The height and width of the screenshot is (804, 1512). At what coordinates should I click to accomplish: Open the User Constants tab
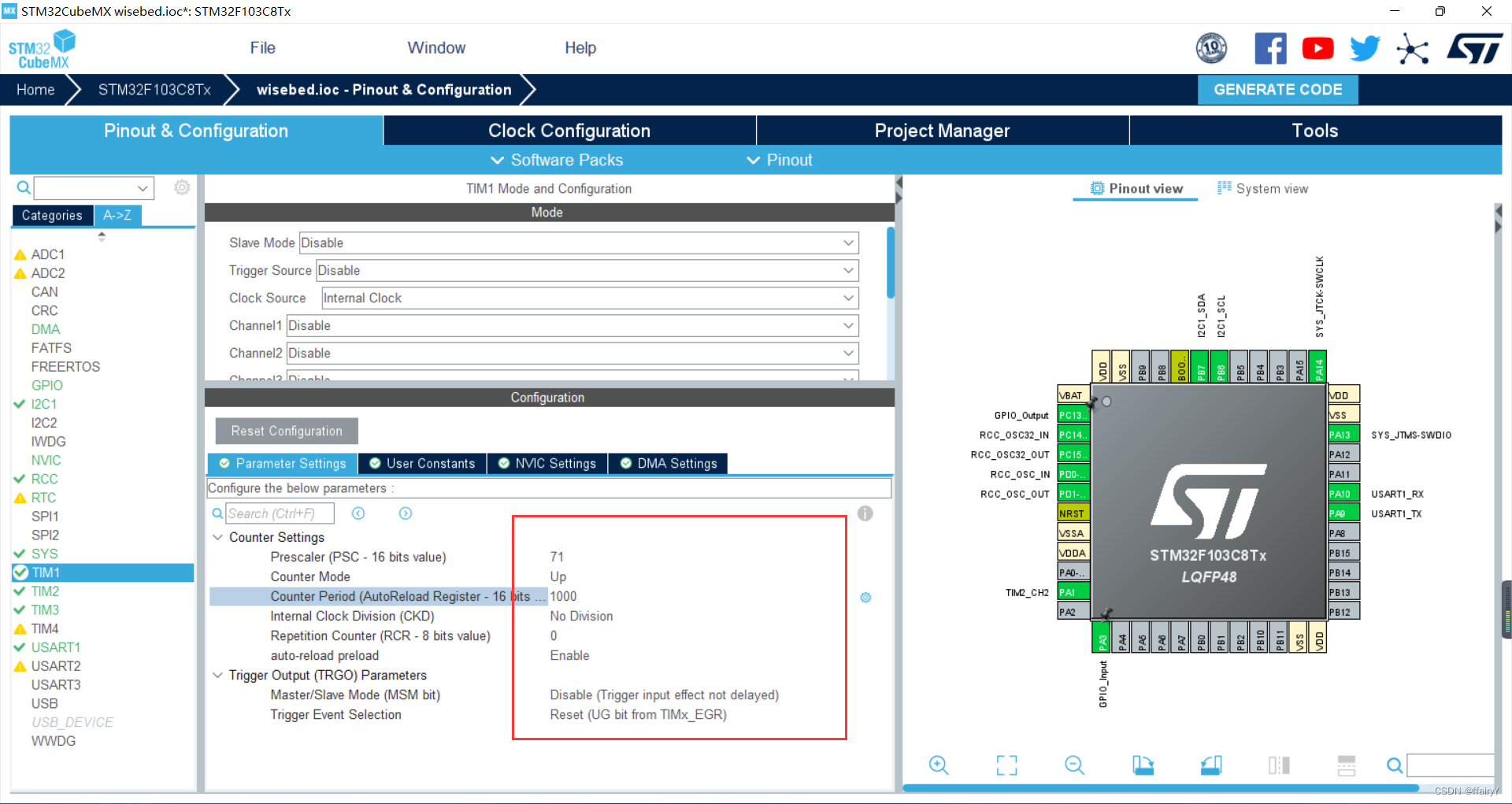pyautogui.click(x=422, y=463)
